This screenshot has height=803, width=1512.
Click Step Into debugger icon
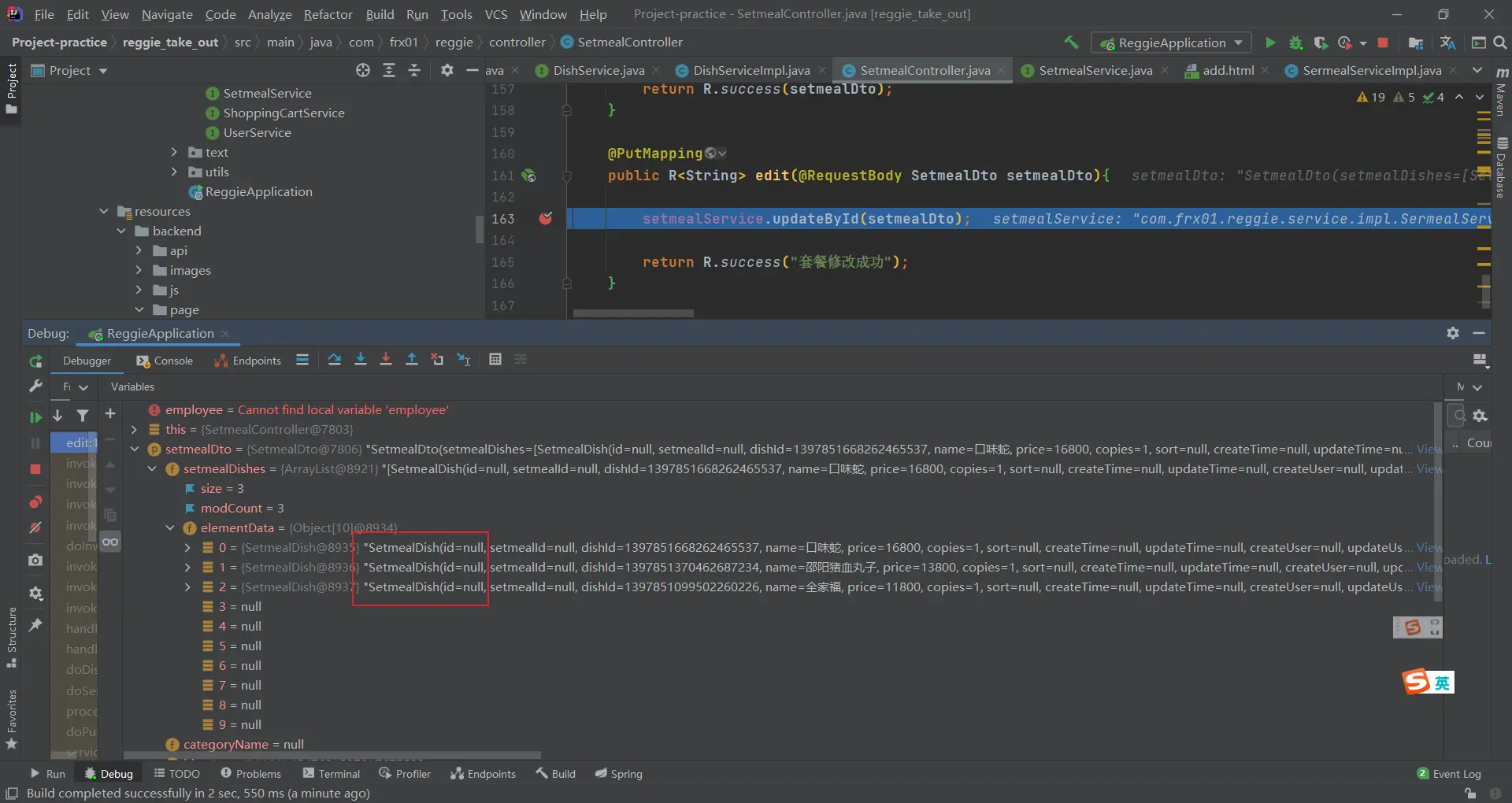pyautogui.click(x=361, y=360)
